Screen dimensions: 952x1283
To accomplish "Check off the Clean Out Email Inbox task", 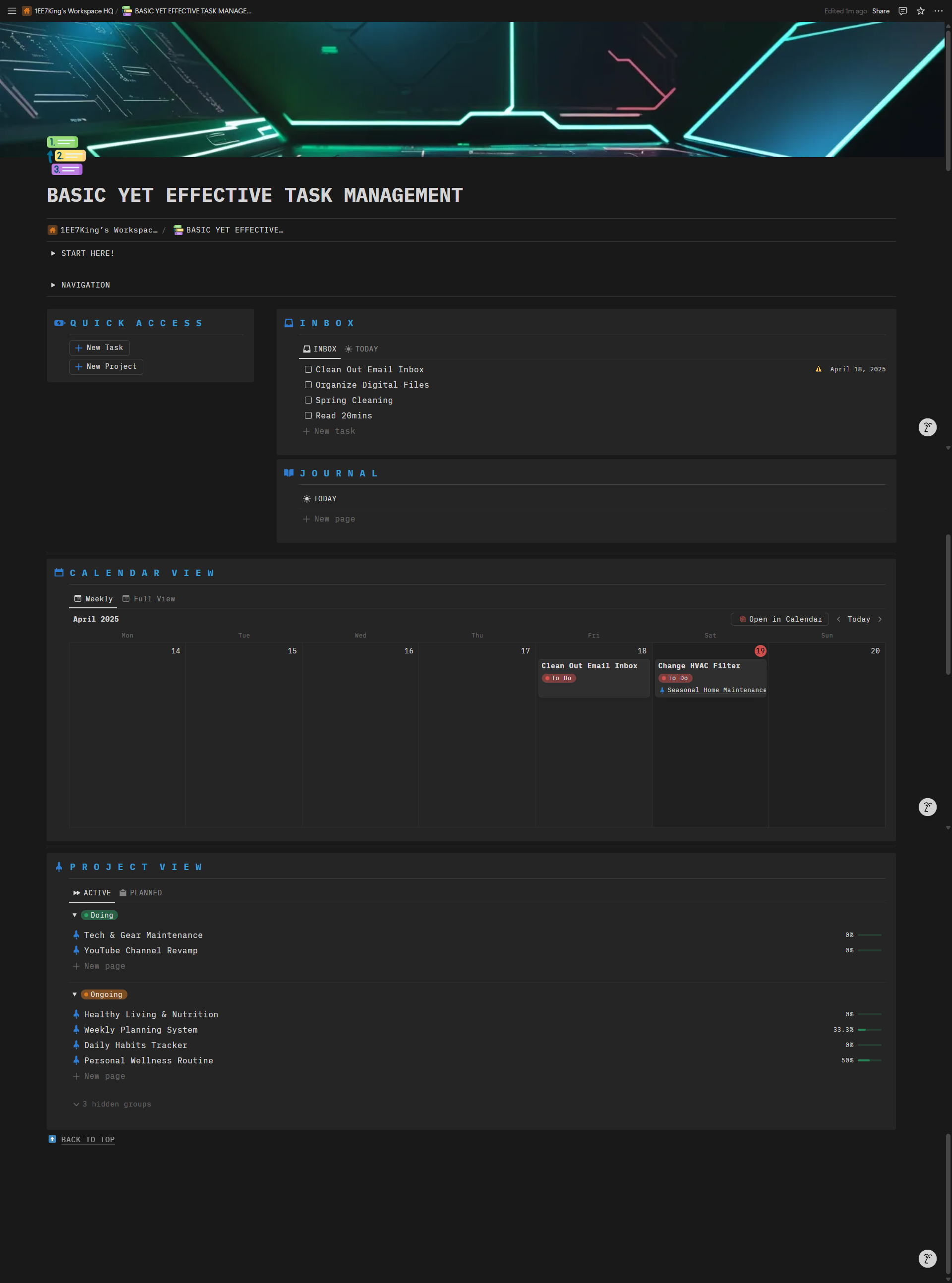I will pyautogui.click(x=308, y=369).
